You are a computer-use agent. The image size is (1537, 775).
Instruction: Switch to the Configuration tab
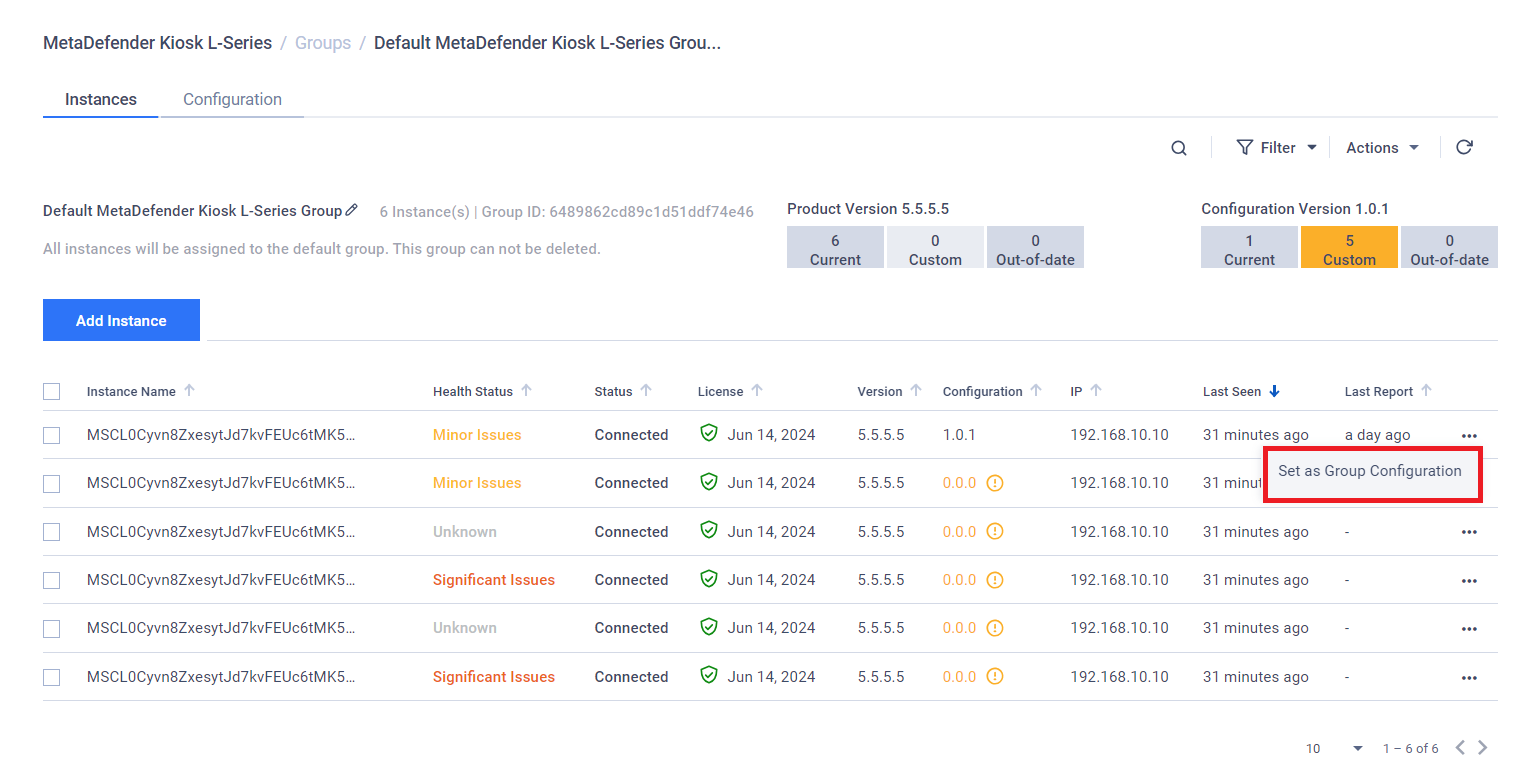[x=232, y=99]
